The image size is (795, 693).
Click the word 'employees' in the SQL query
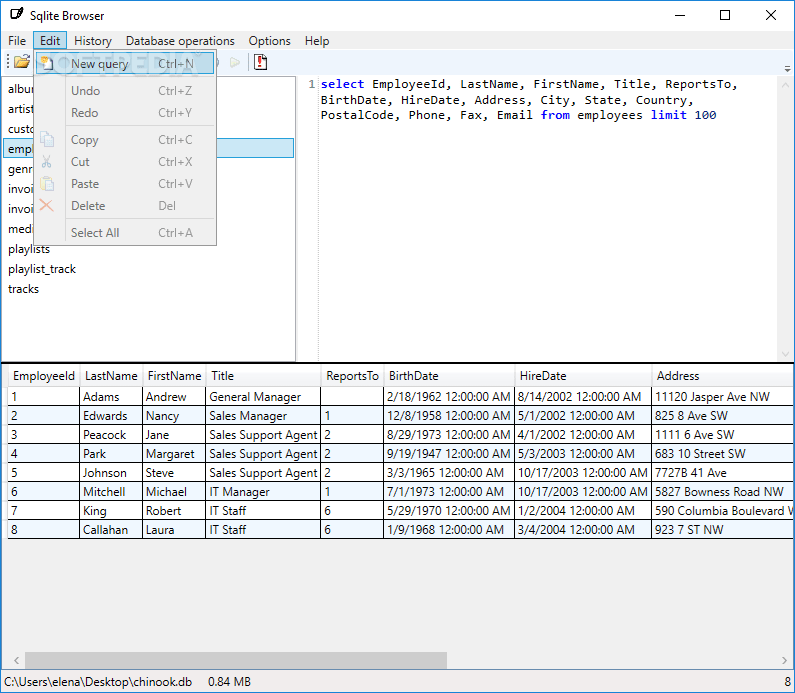[x=610, y=115]
